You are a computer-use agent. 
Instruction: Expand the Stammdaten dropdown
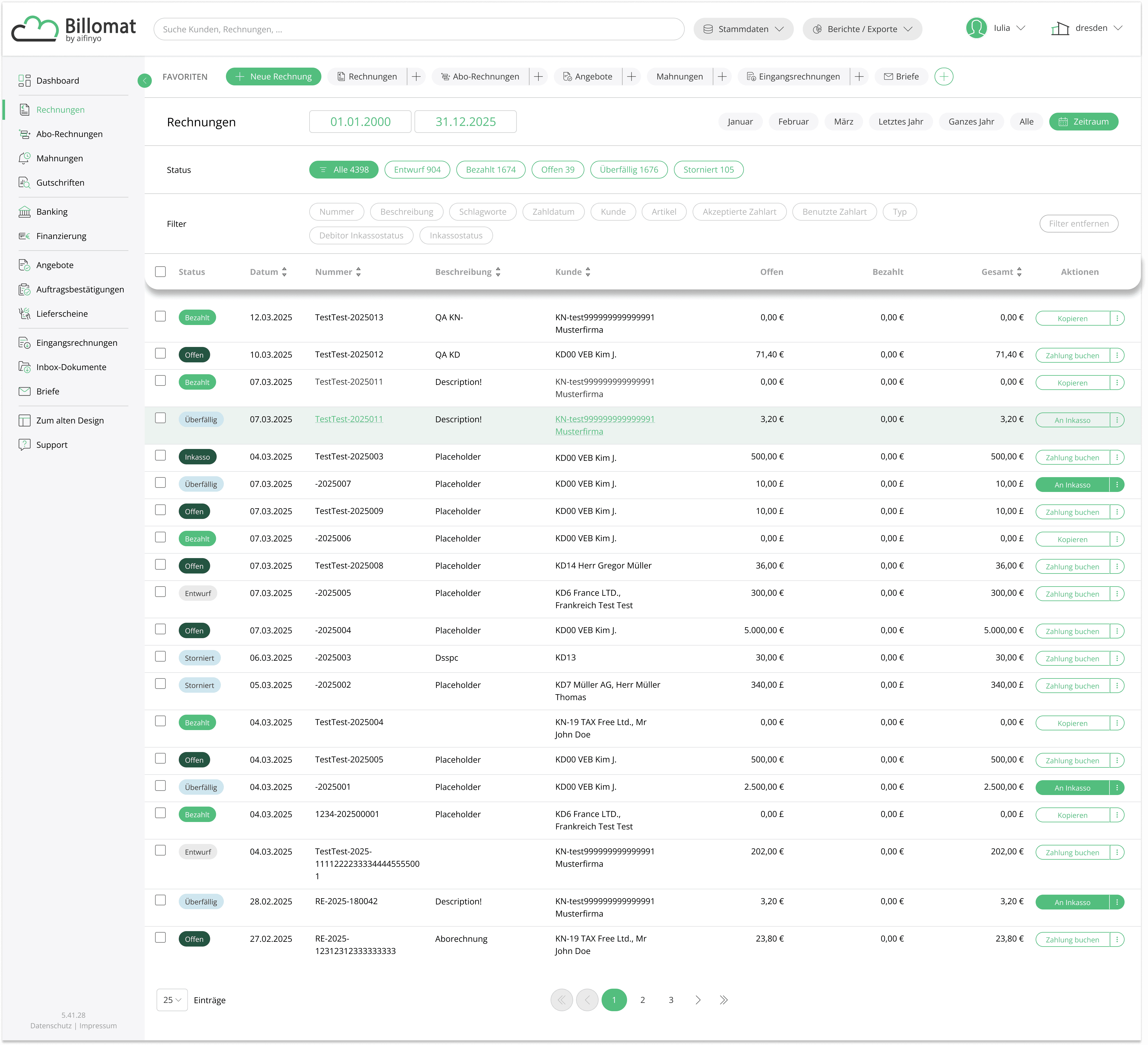[743, 29]
